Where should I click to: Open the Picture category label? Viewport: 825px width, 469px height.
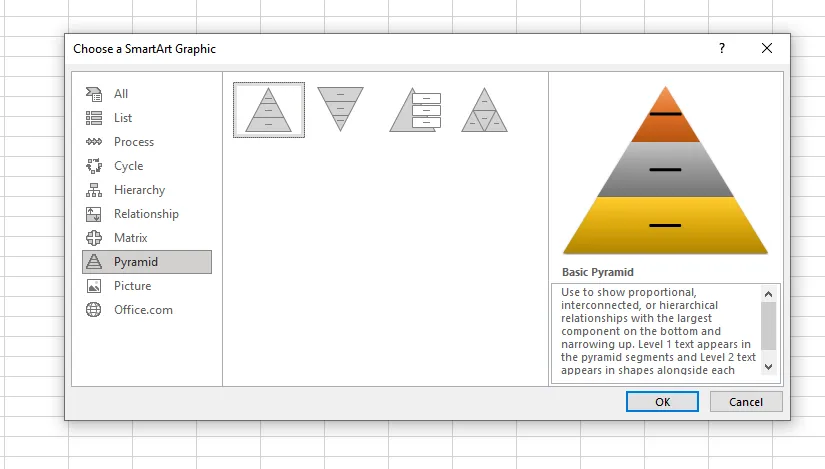tap(133, 286)
